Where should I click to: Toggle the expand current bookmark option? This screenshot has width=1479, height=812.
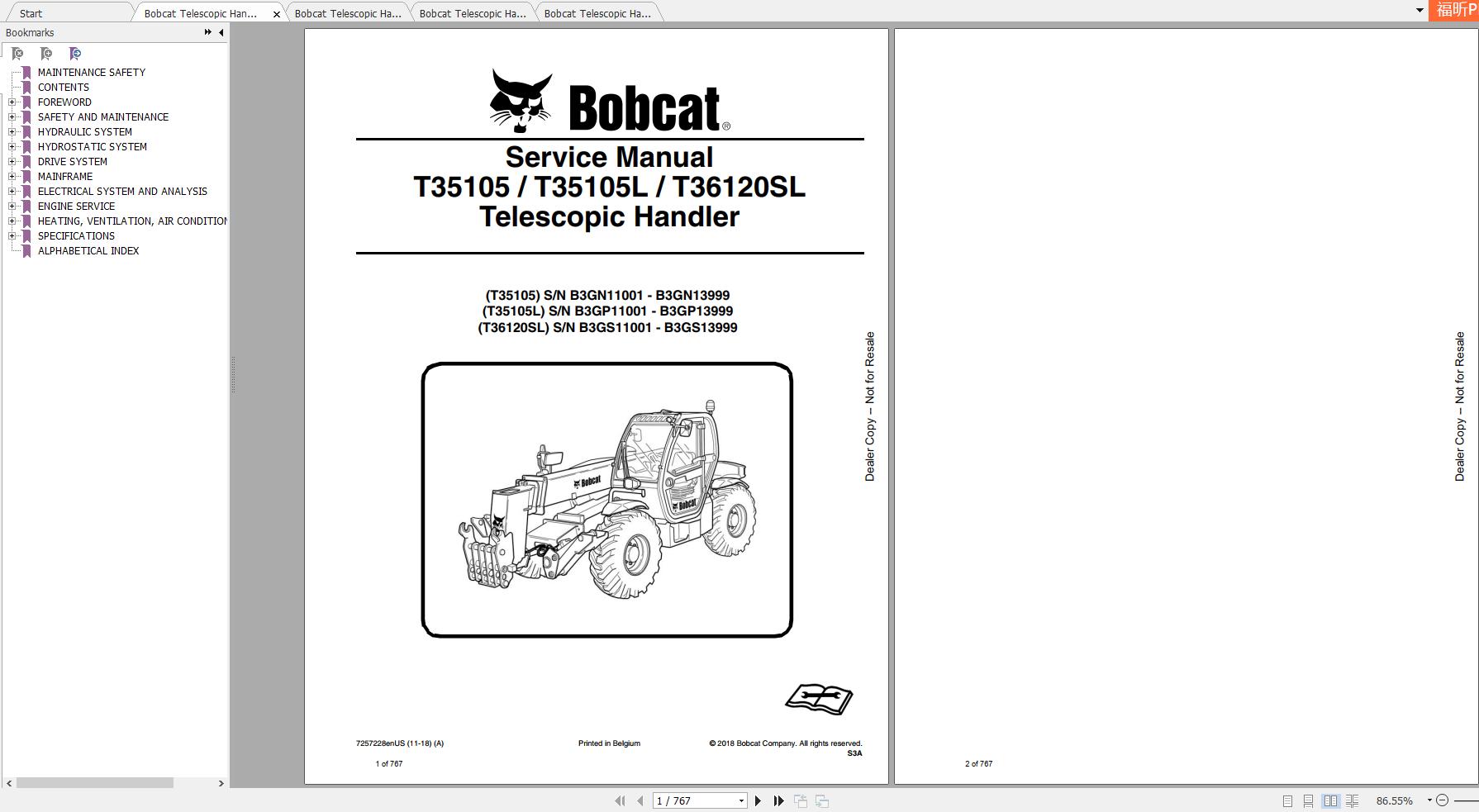point(75,54)
